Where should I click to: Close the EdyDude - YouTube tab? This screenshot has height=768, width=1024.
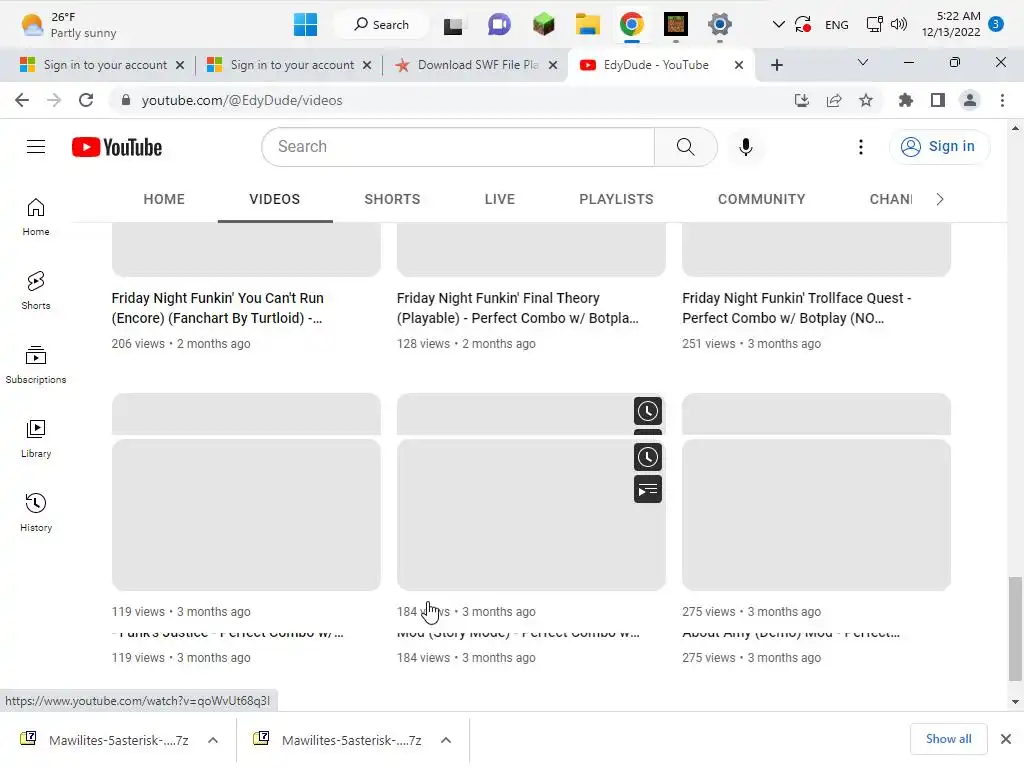[x=739, y=65]
